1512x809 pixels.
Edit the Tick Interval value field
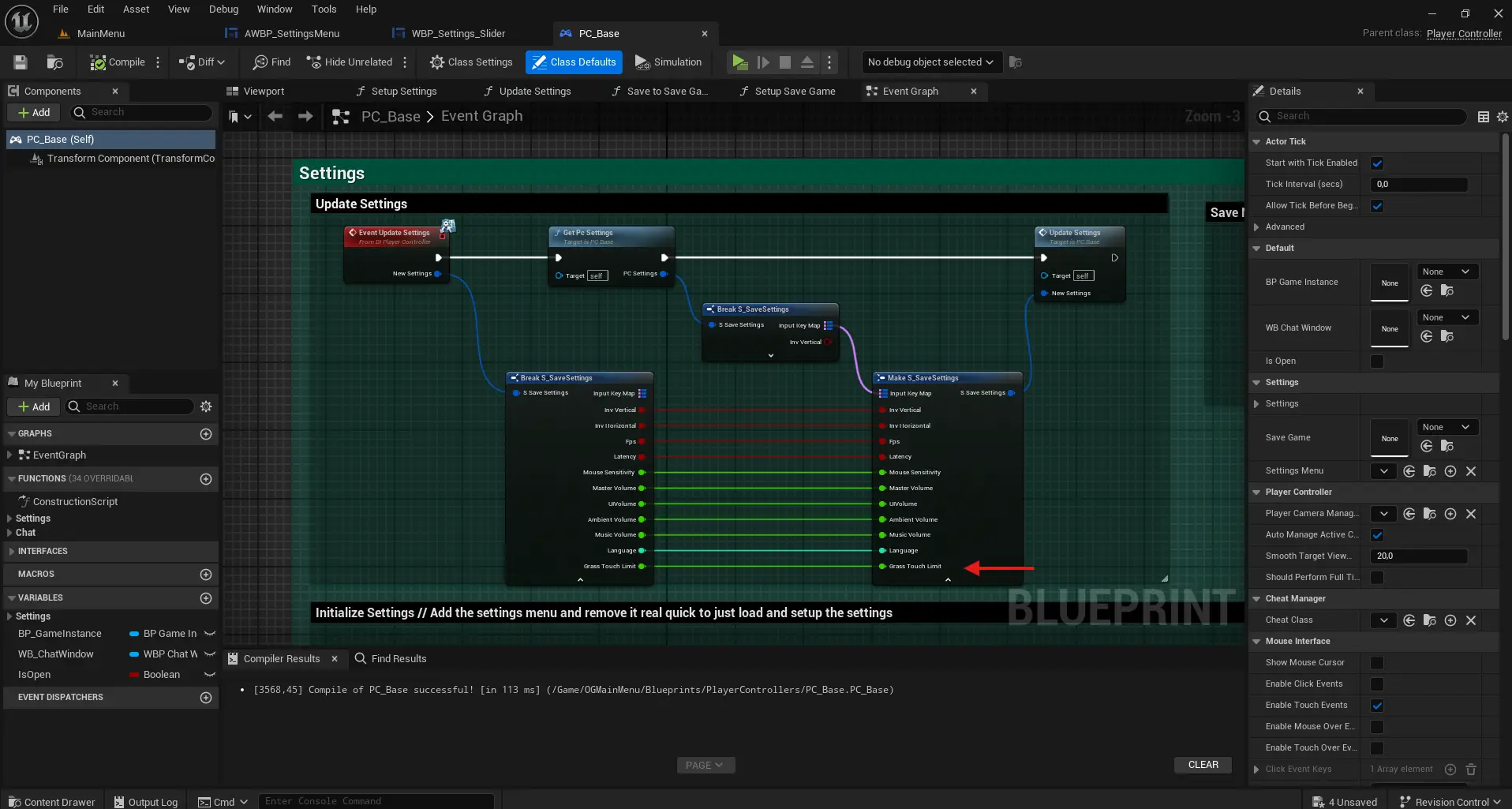click(x=1419, y=185)
